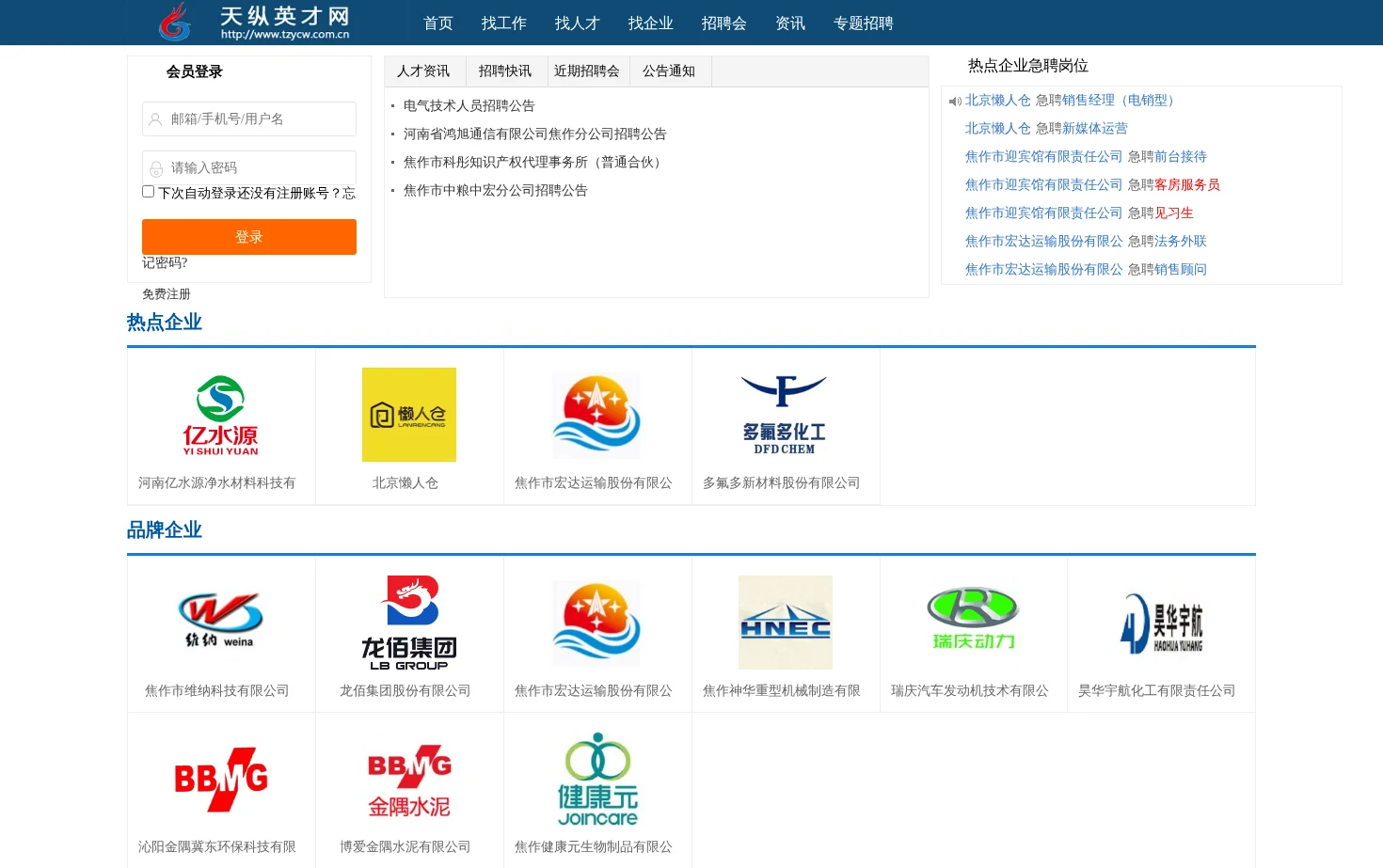Click the 北京懒人仓 caption under the yellow logo

pyautogui.click(x=405, y=483)
